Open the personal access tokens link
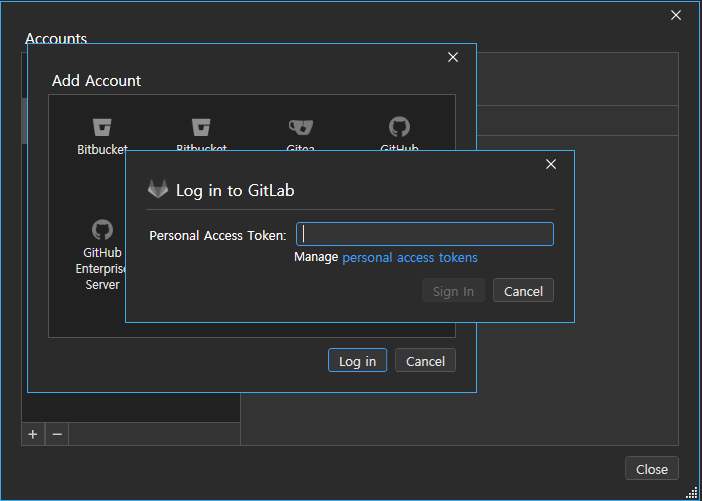702x501 pixels. coord(410,257)
